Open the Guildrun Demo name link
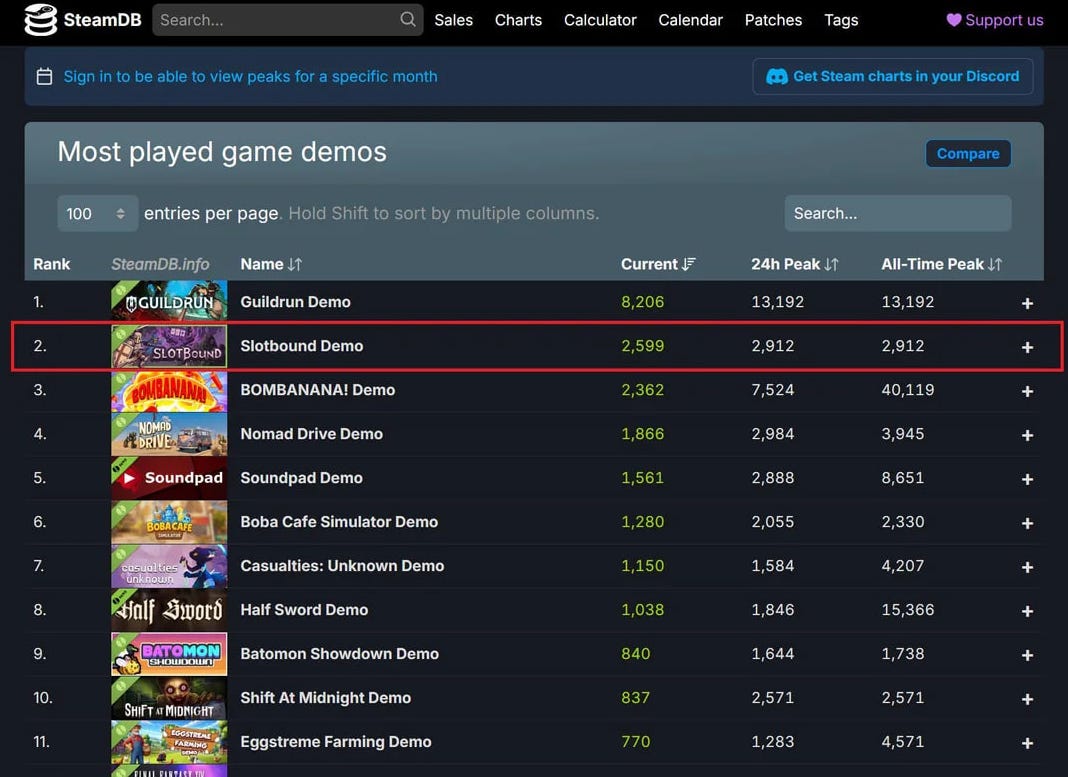The height and width of the screenshot is (777, 1068). click(296, 302)
